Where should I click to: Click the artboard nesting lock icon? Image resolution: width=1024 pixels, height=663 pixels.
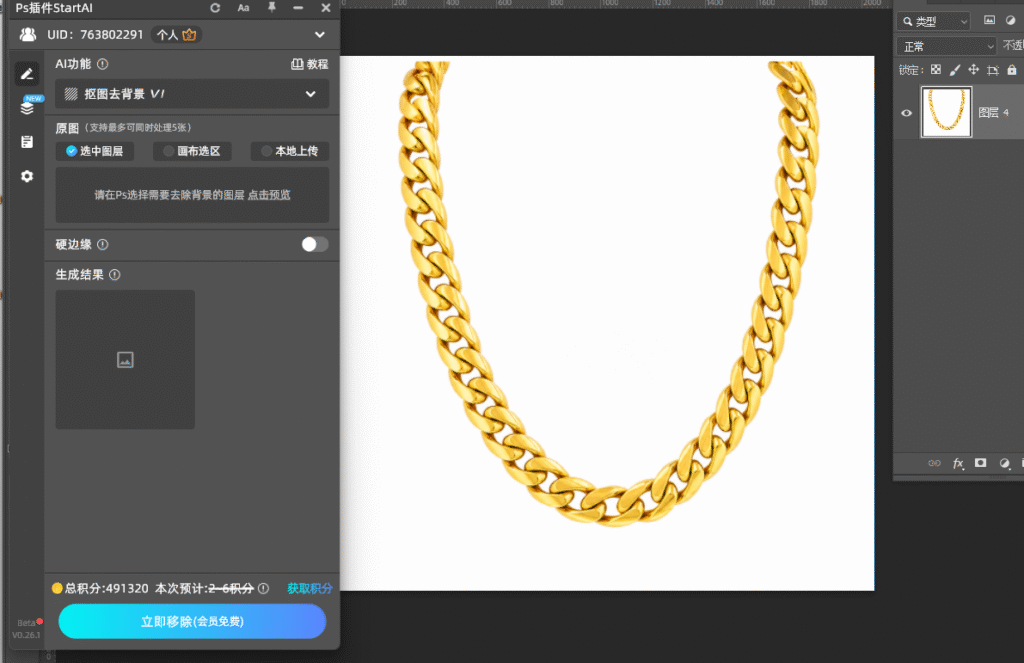pos(993,70)
